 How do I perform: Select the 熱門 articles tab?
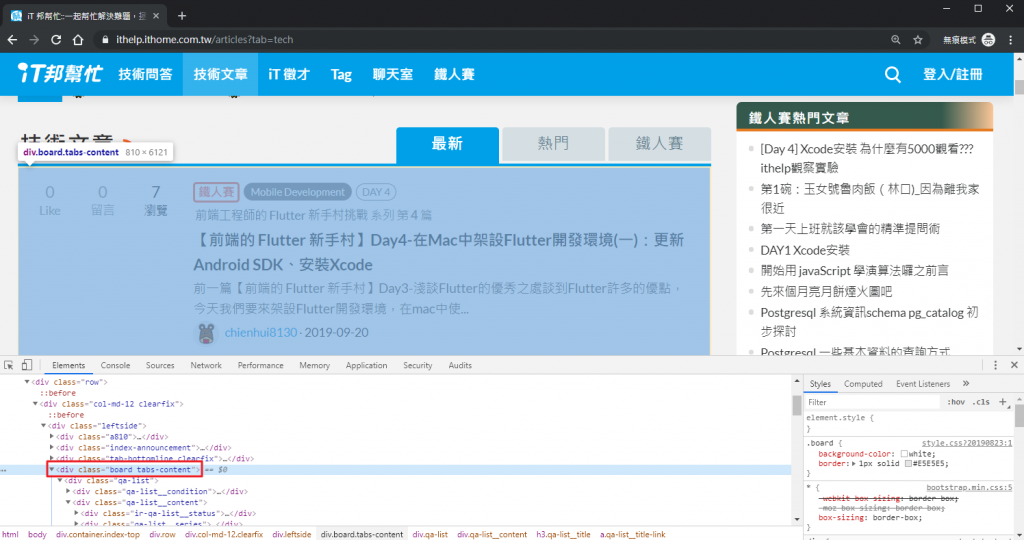pyautogui.click(x=553, y=144)
